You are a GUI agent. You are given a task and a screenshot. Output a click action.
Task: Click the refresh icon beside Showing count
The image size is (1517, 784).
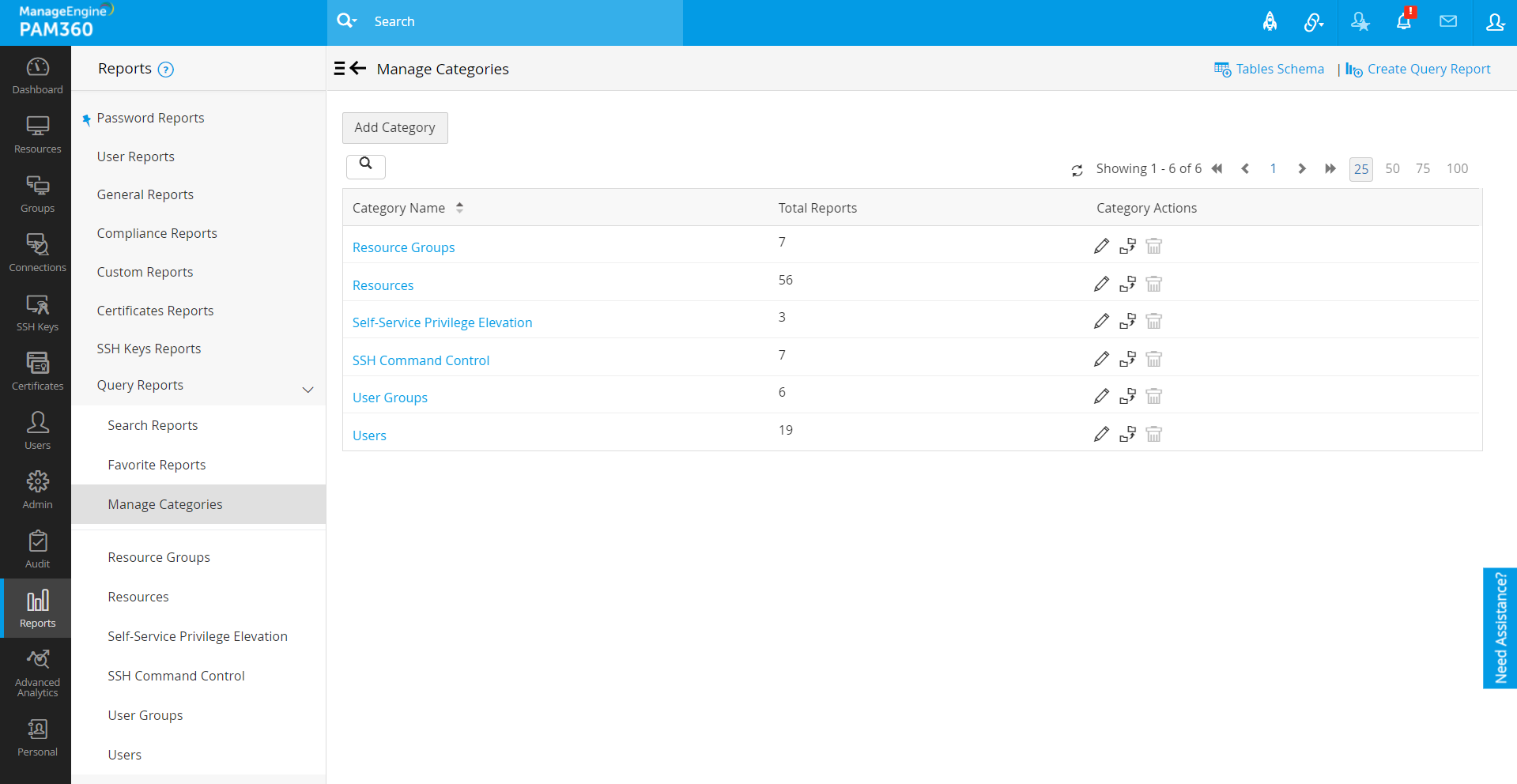(x=1077, y=170)
